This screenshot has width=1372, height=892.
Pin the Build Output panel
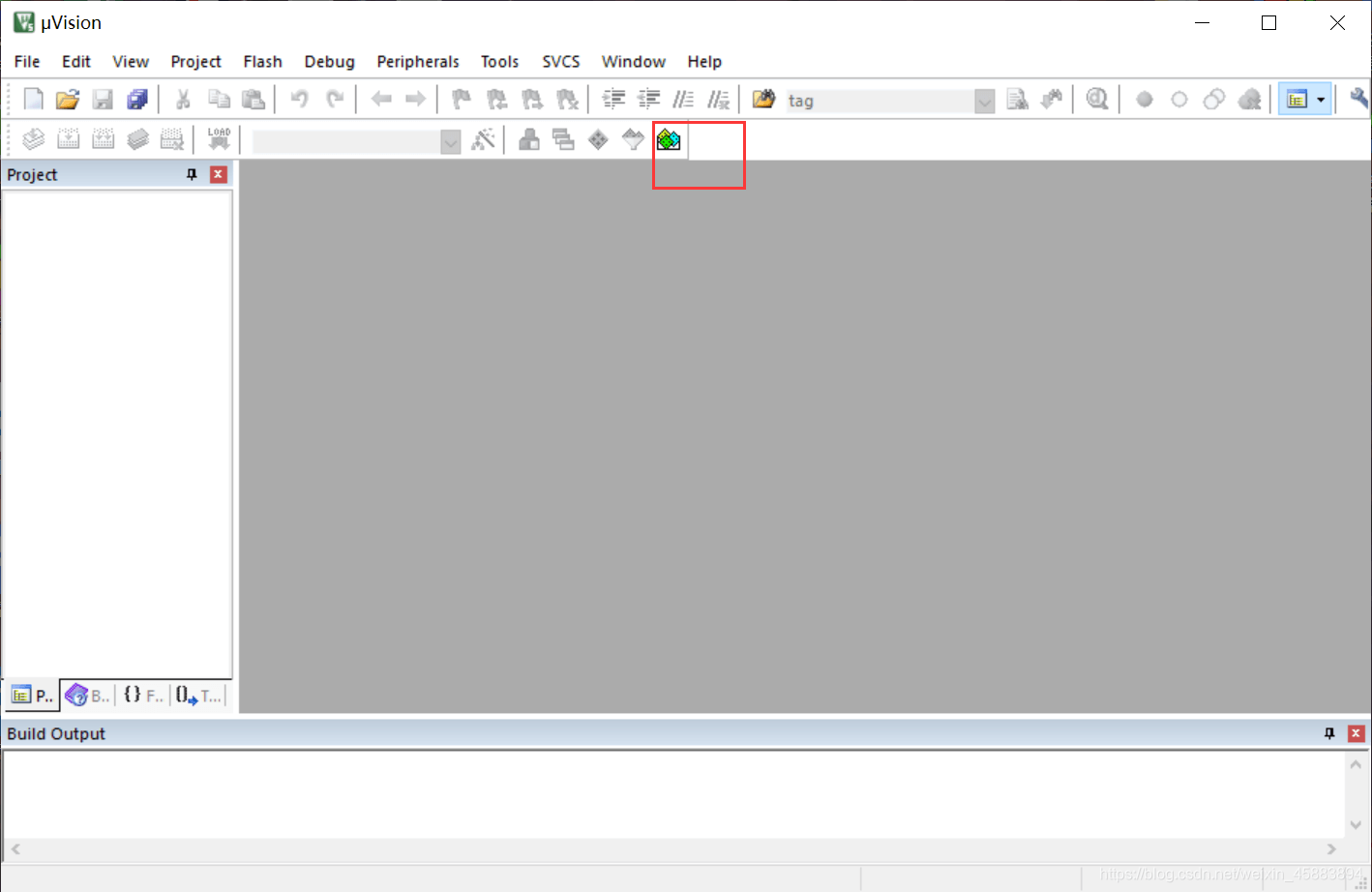pos(1329,733)
